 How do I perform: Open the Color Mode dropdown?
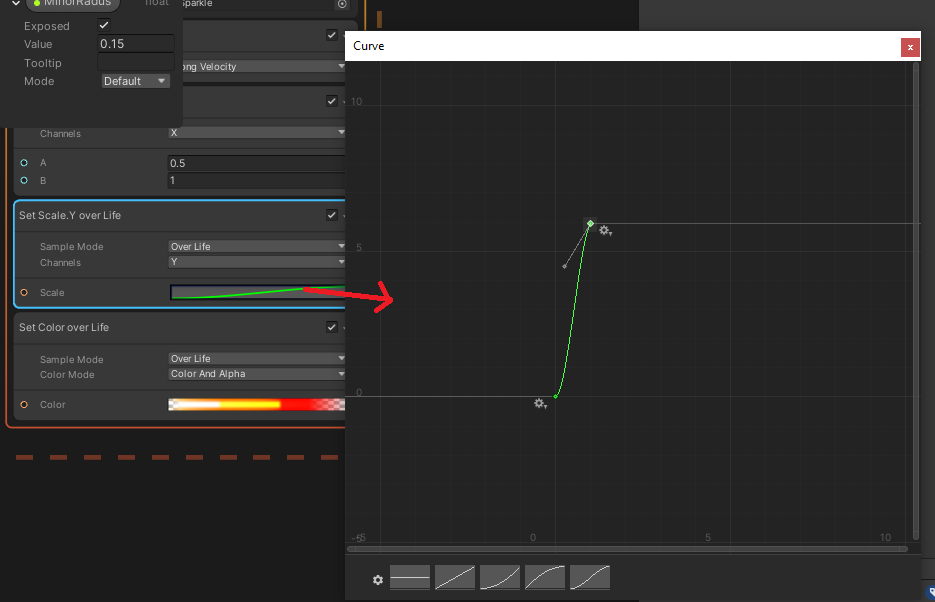pos(257,374)
